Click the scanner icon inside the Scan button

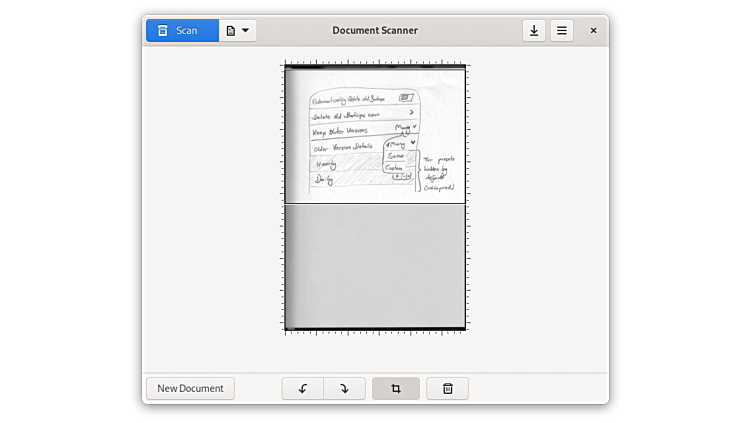(162, 30)
